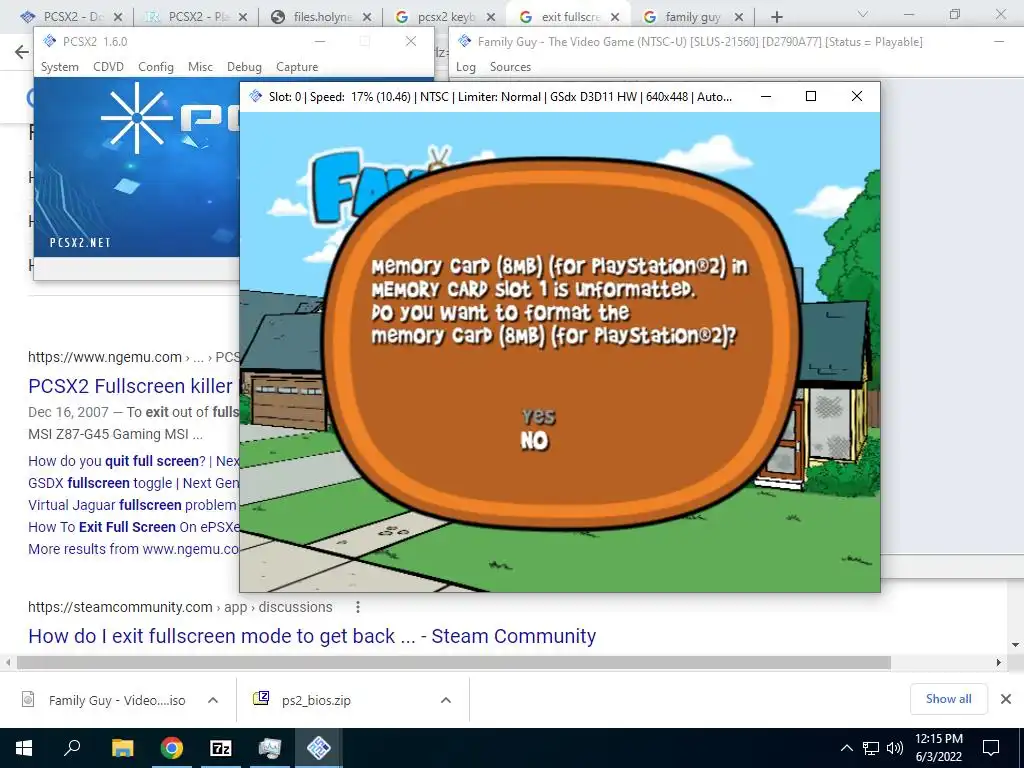
Task: Open Windows taskbar search
Action: point(72,748)
